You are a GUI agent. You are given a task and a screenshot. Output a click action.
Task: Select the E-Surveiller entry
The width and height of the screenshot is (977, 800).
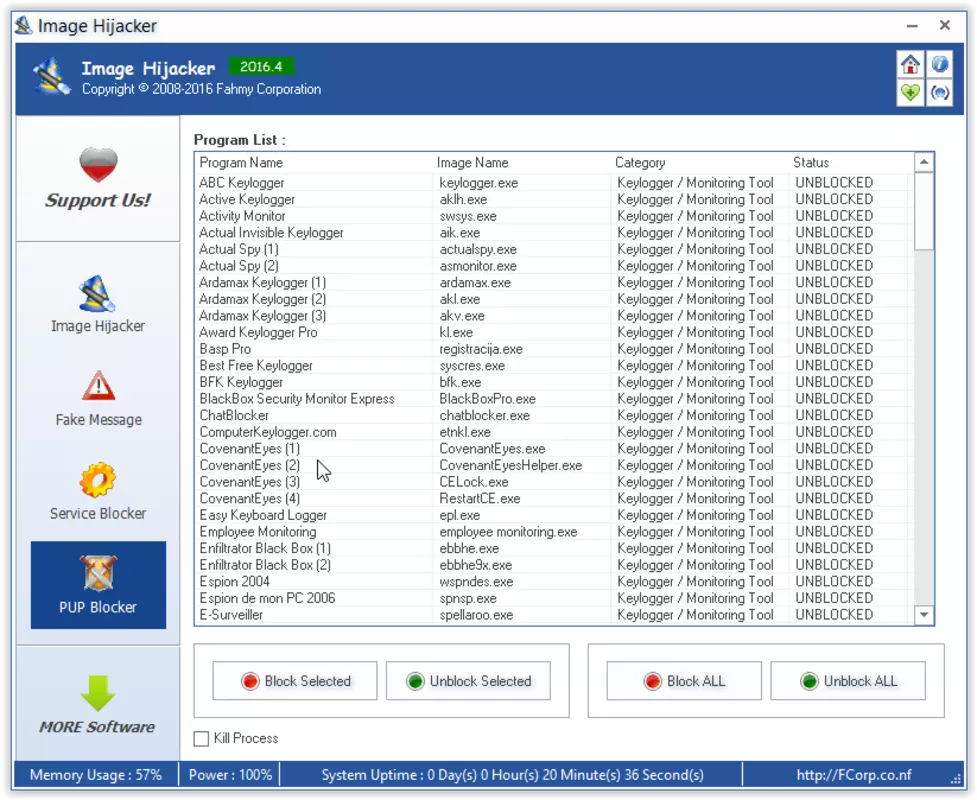pyautogui.click(x=554, y=615)
